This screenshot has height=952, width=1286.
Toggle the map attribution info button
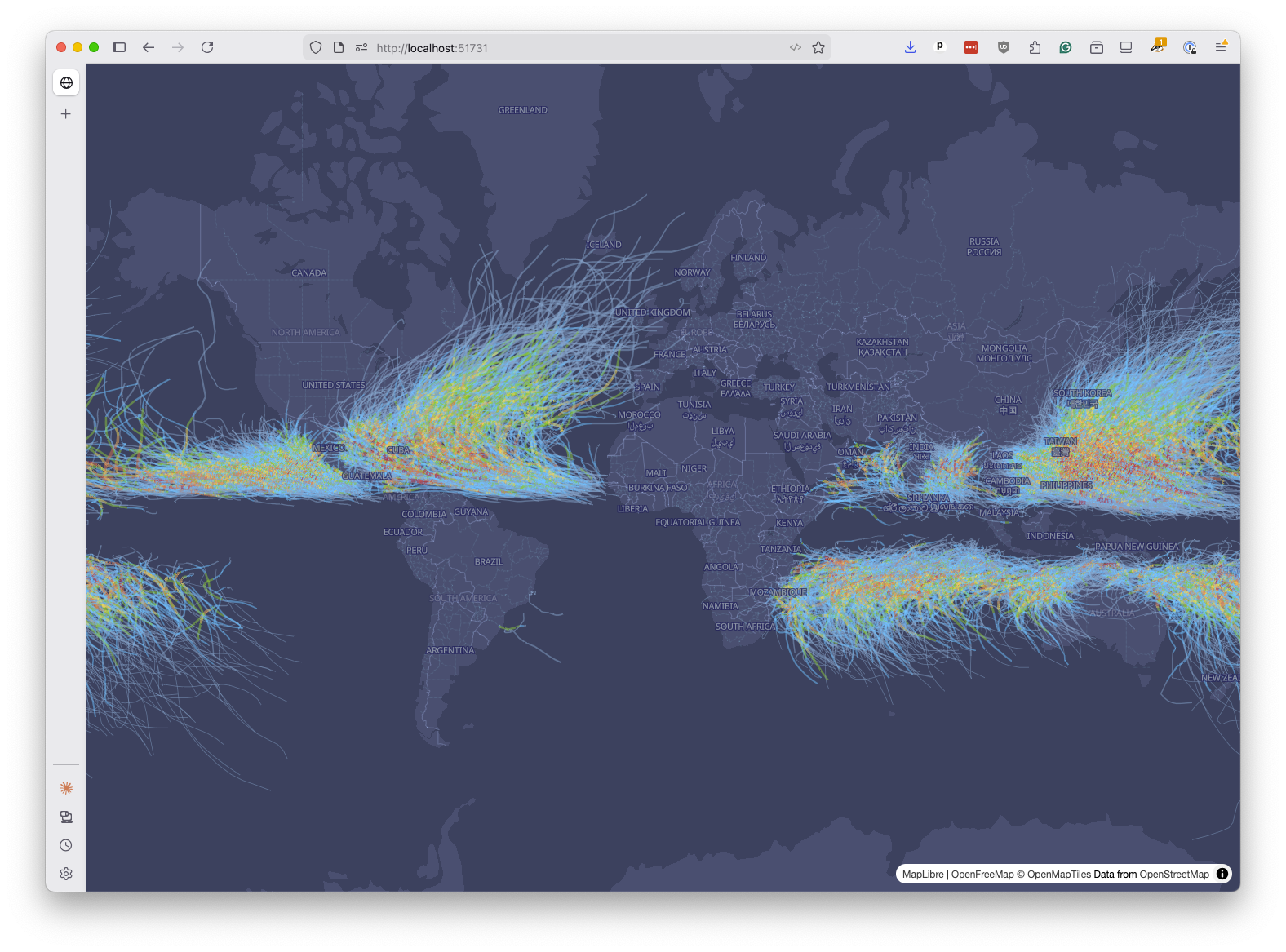click(x=1222, y=874)
